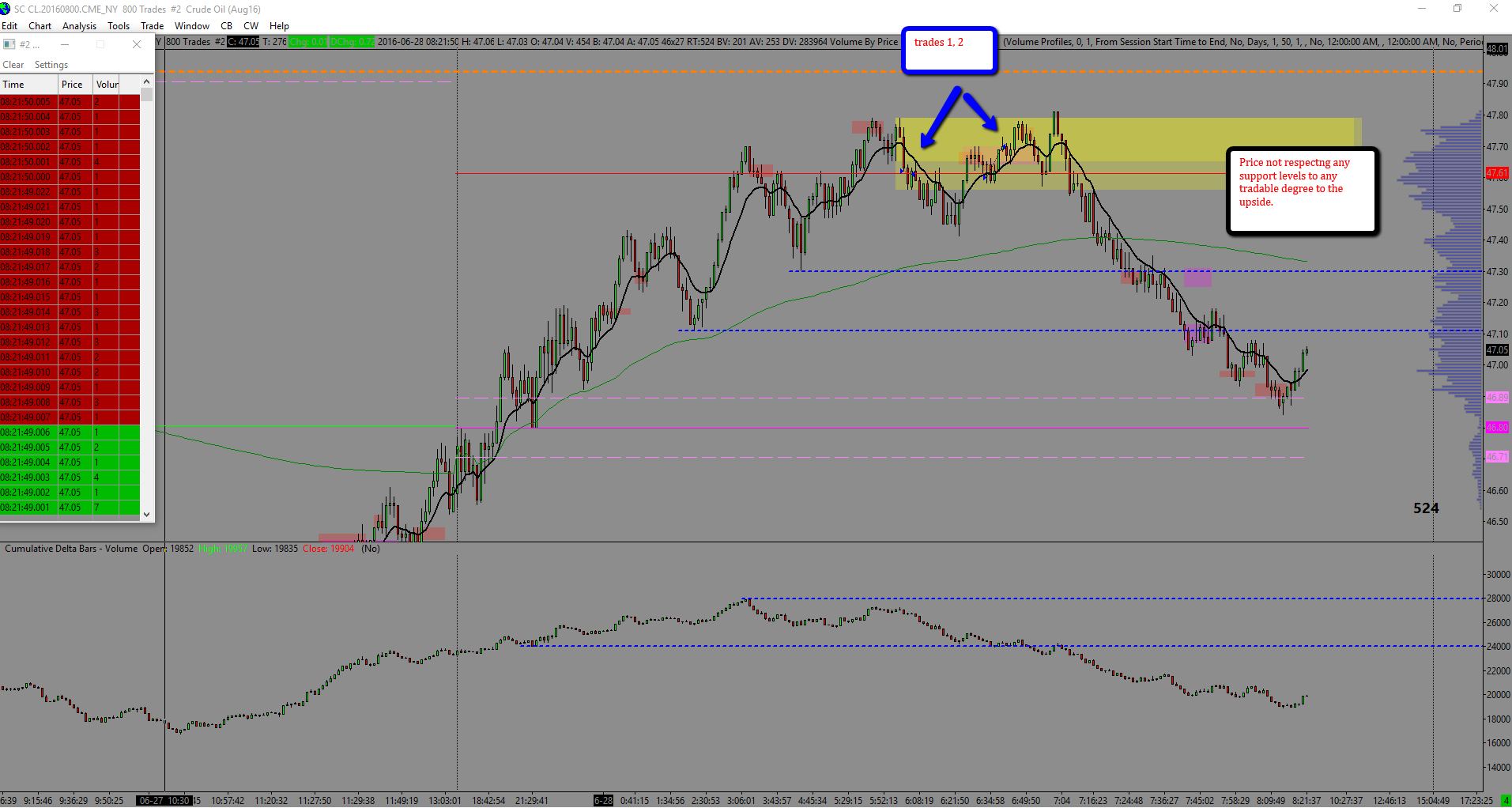Click the 524 countdown number on chart
This screenshot has width=1512, height=808.
point(1426,508)
